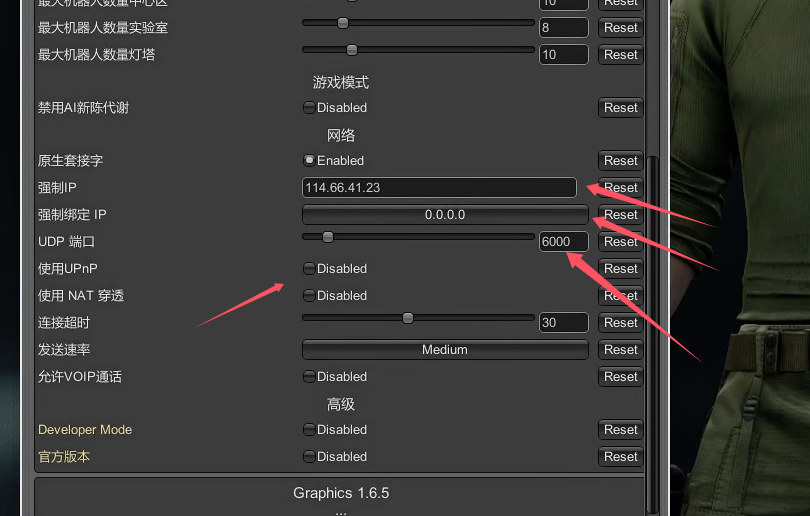The width and height of the screenshot is (810, 516).
Task: Click the 官方版本 label text
Action: coord(64,457)
